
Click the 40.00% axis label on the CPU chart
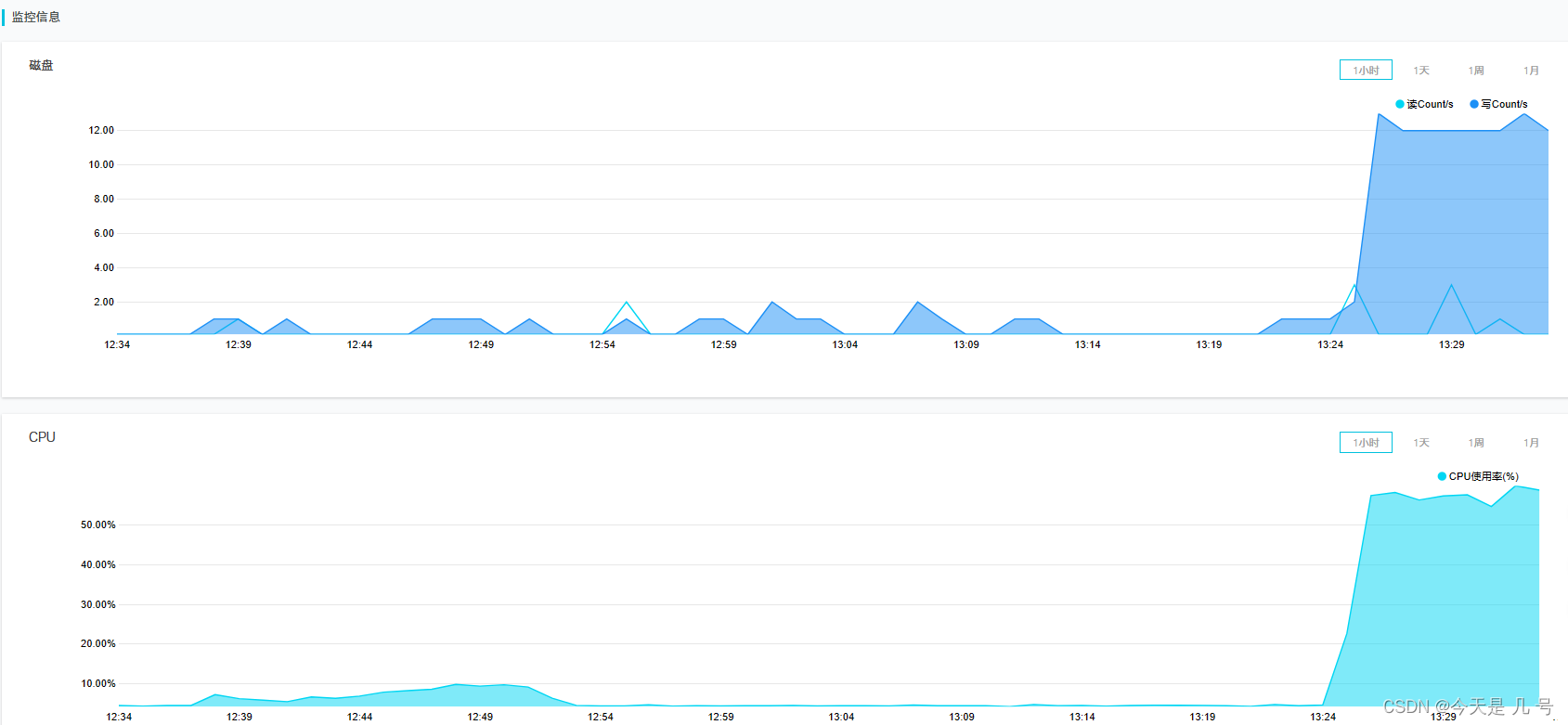coord(98,564)
